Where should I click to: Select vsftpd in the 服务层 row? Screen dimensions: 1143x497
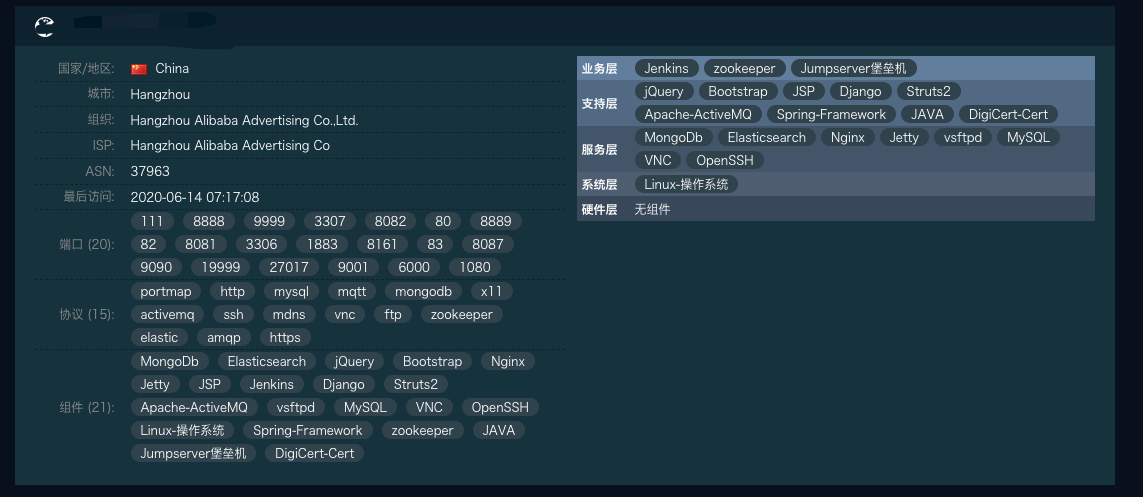pyautogui.click(x=963, y=138)
